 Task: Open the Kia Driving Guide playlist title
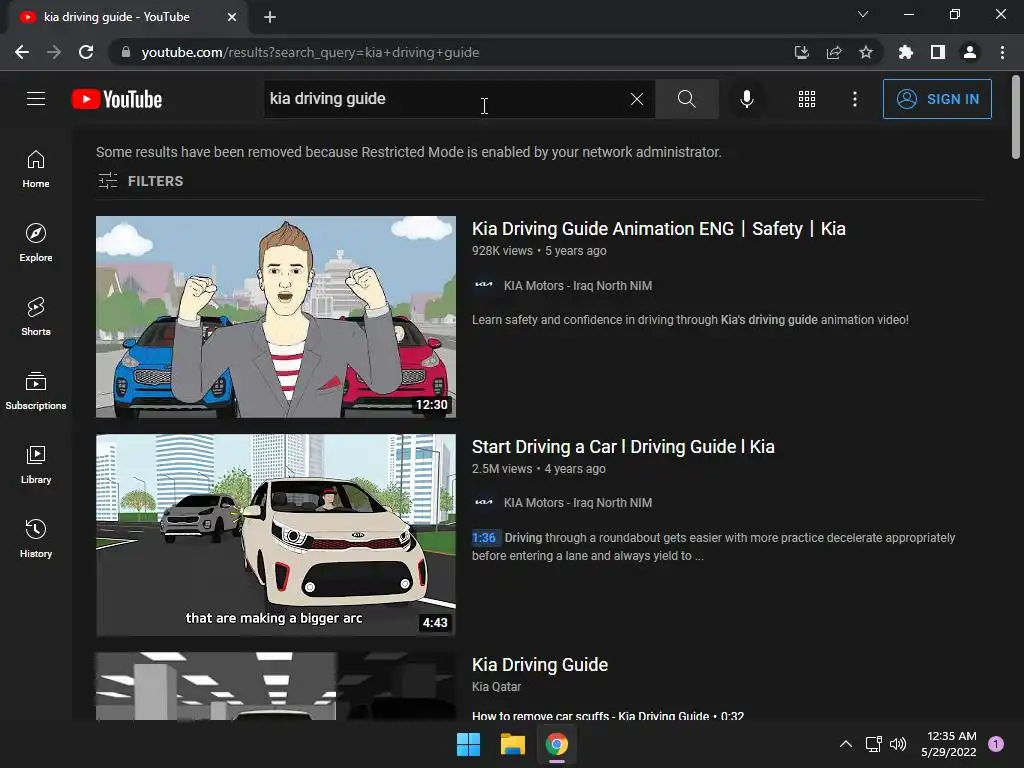539,665
